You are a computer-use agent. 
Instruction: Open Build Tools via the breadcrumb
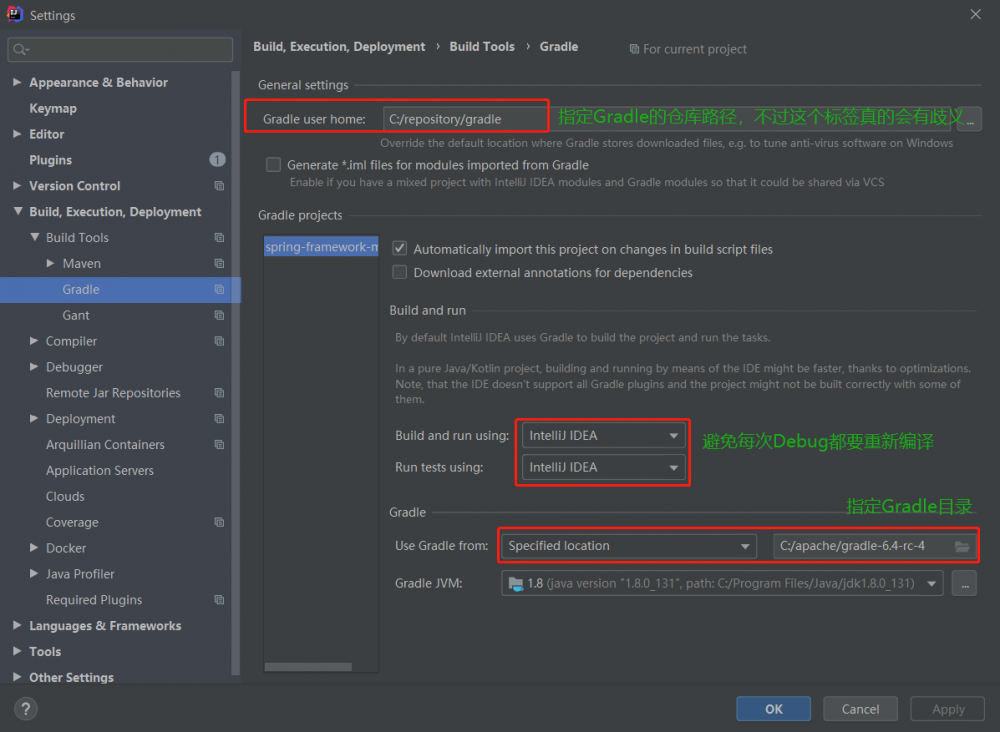pyautogui.click(x=482, y=46)
